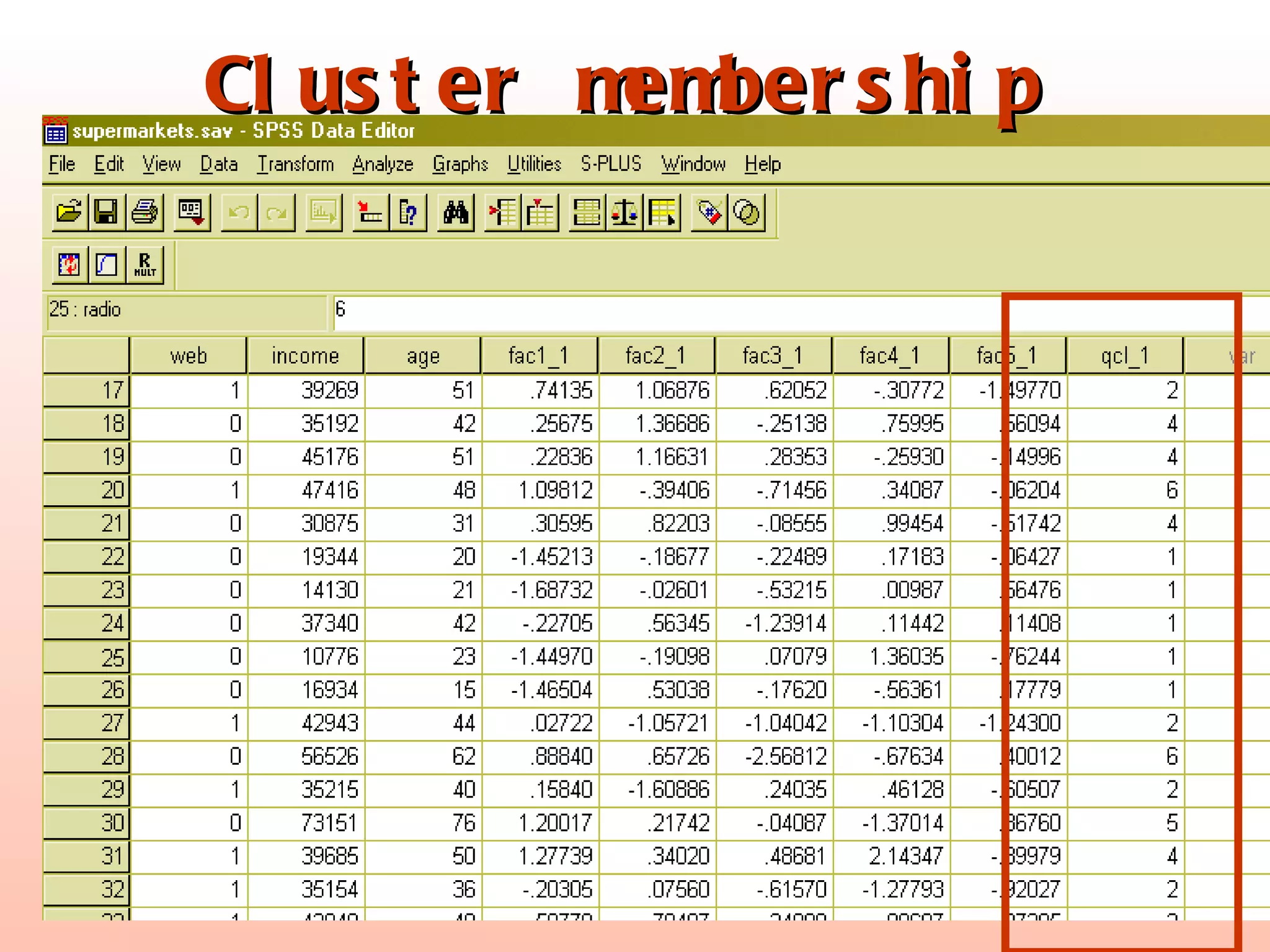Open the Utilities menu
This screenshot has width=1270, height=952.
(x=534, y=164)
